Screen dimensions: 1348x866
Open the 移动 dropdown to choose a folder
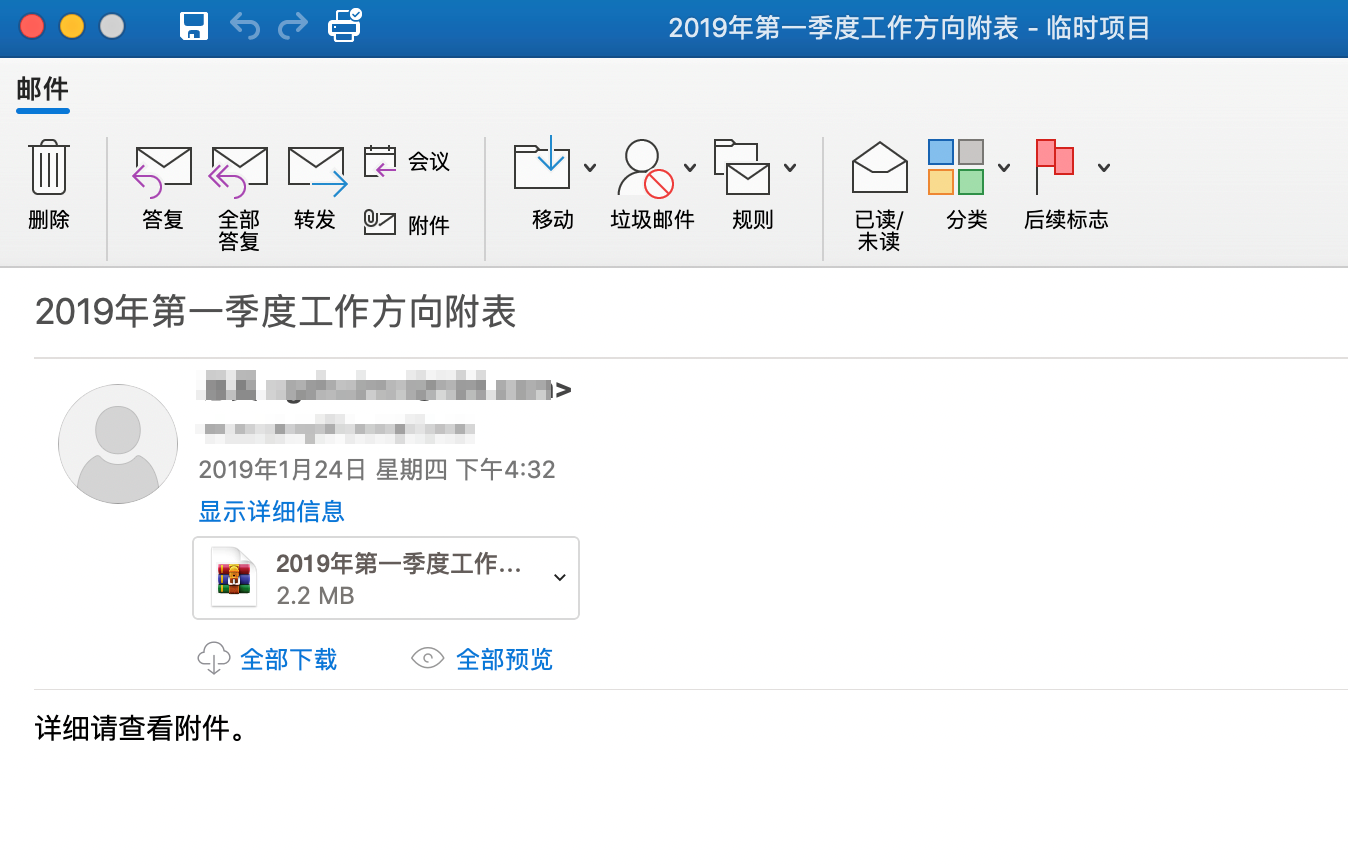590,168
